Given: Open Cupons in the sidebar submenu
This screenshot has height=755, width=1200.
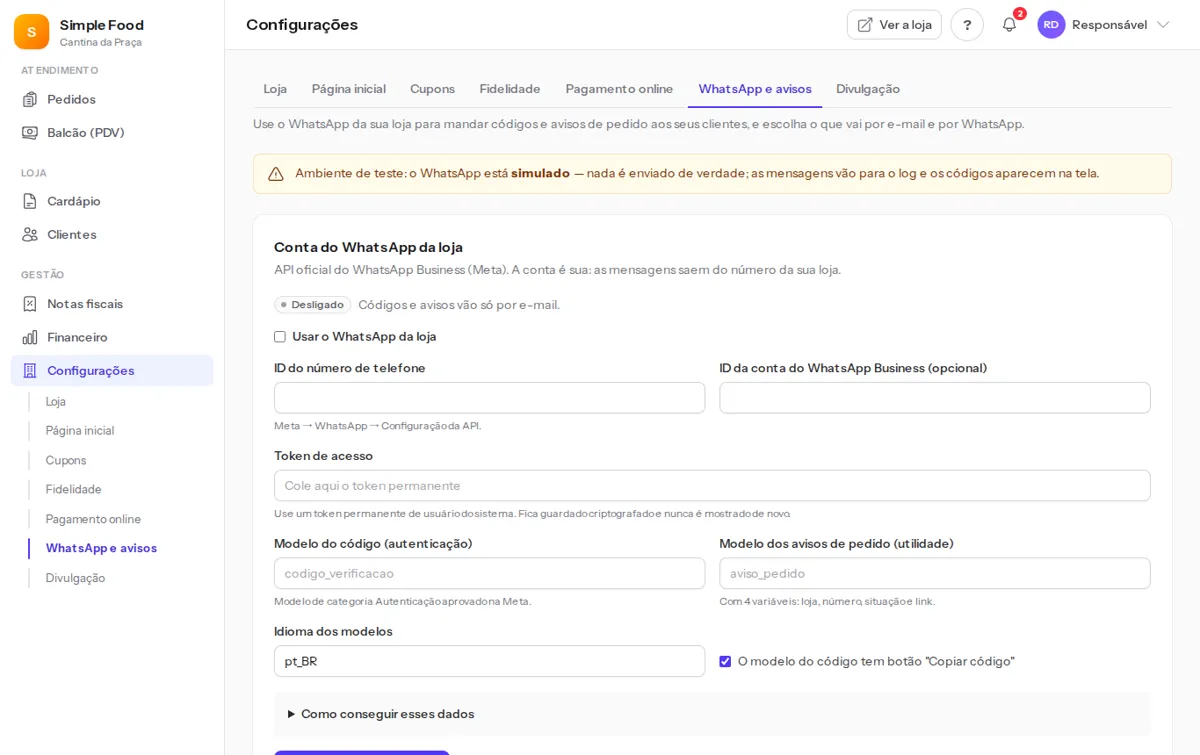Looking at the screenshot, I should 66,460.
